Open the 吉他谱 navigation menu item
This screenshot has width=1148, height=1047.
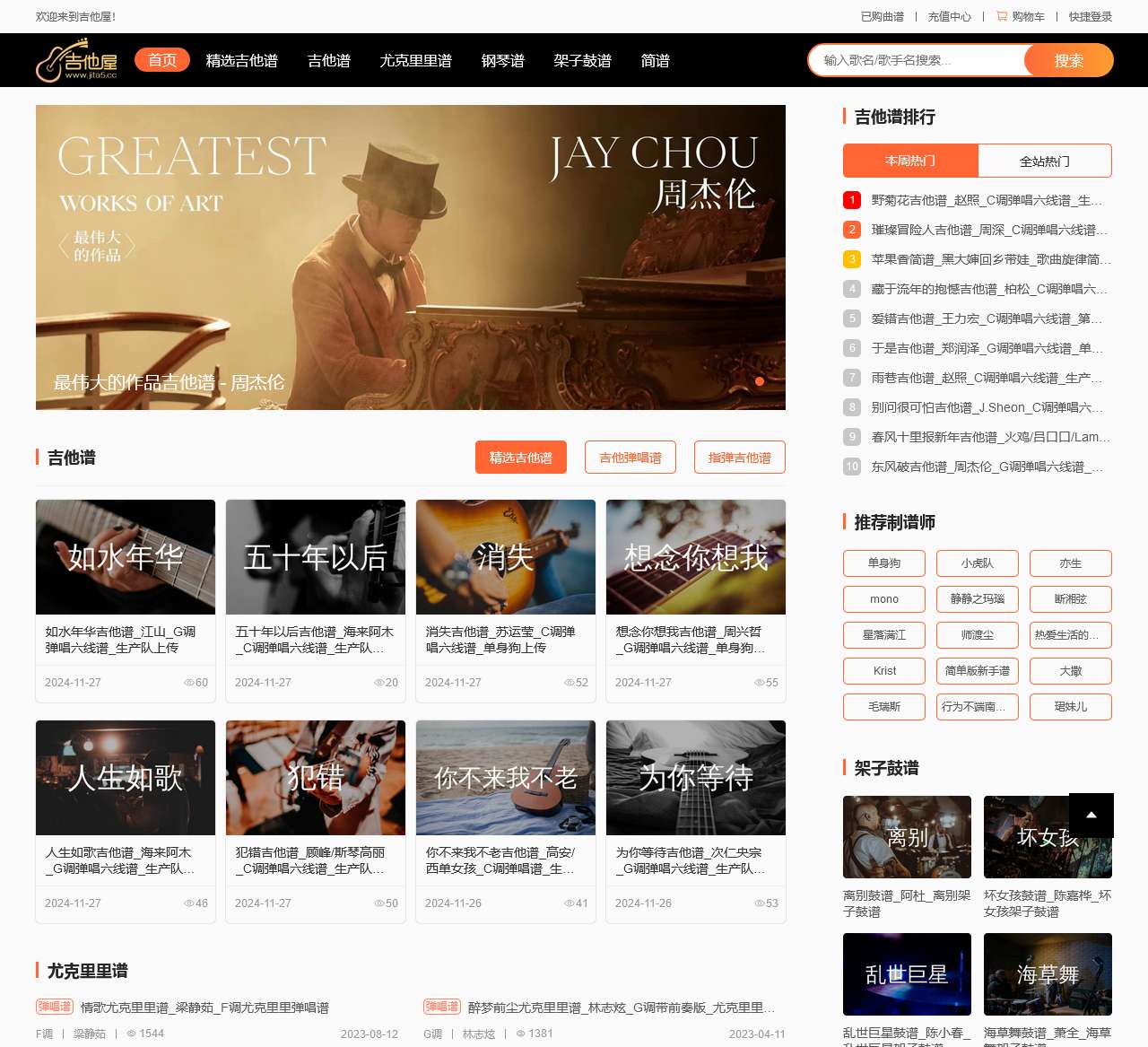tap(329, 61)
